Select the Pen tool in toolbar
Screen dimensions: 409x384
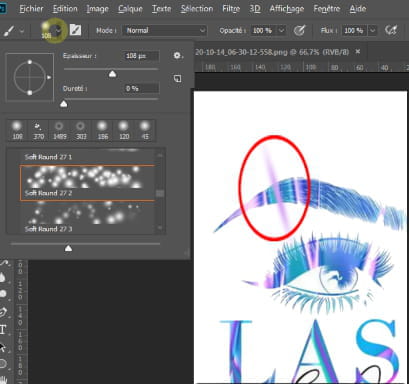3,312
